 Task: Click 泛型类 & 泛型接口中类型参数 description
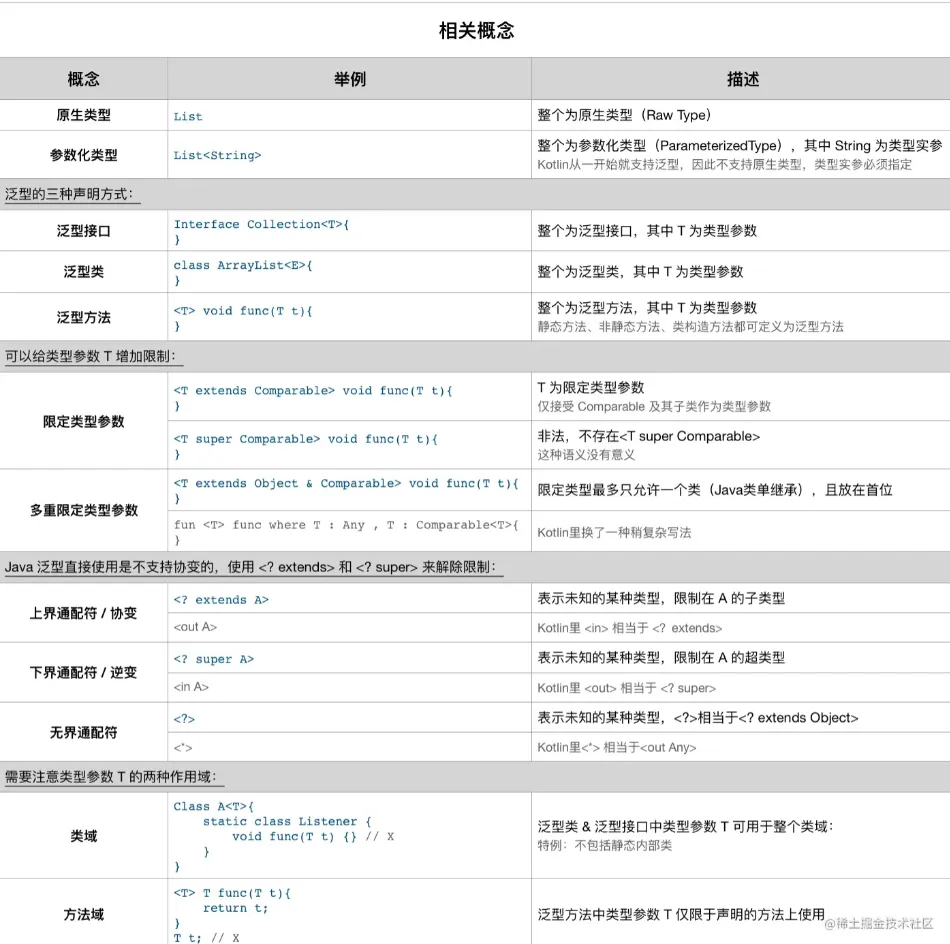click(686, 826)
